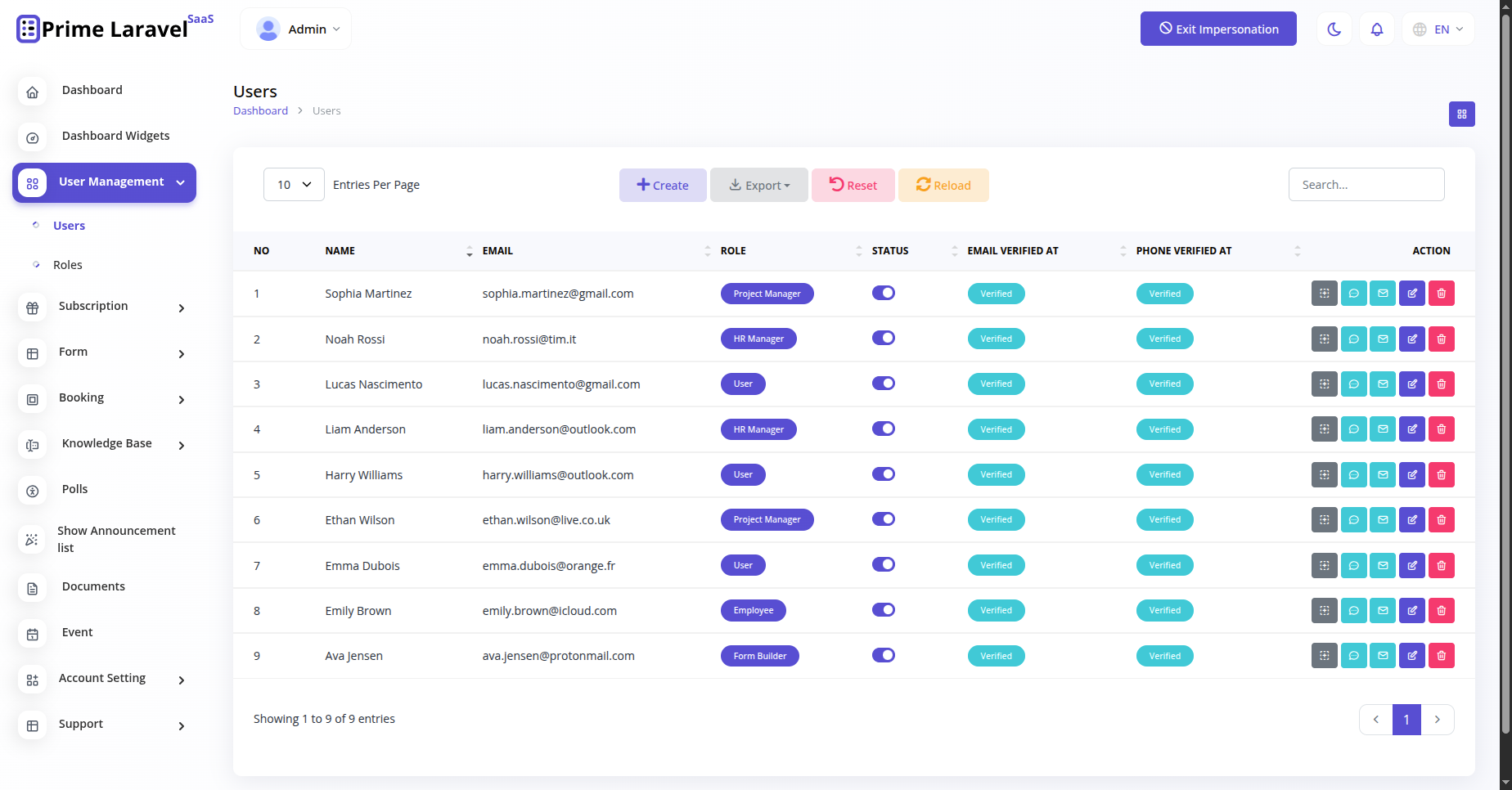Open Documents in the sidebar
This screenshot has width=1512, height=790.
(105, 587)
